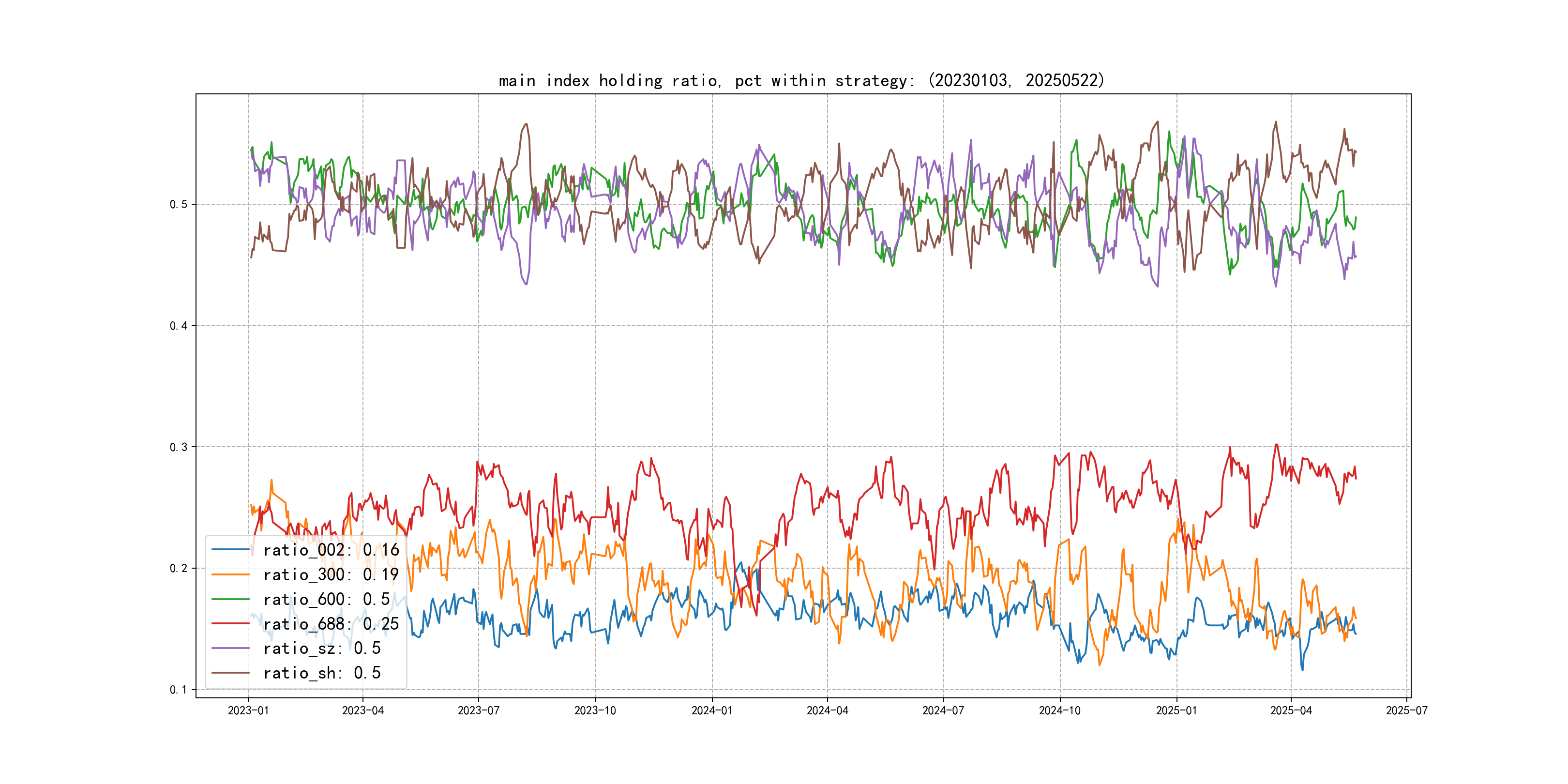The width and height of the screenshot is (1568, 784).
Task: Select the 'ratio_688: 0.25' legend label
Action: (x=331, y=623)
